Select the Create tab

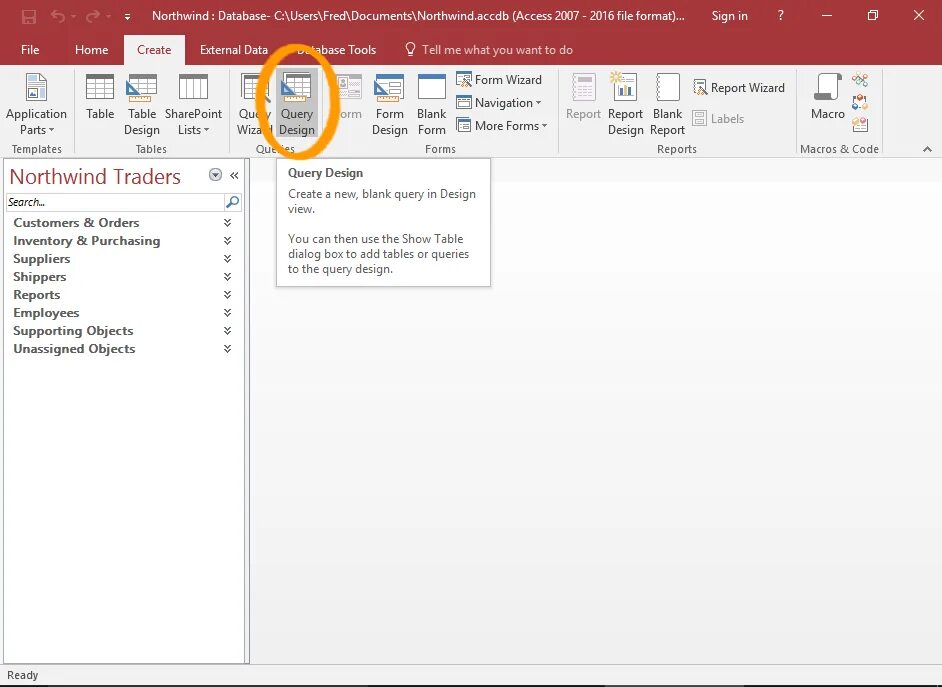(154, 50)
